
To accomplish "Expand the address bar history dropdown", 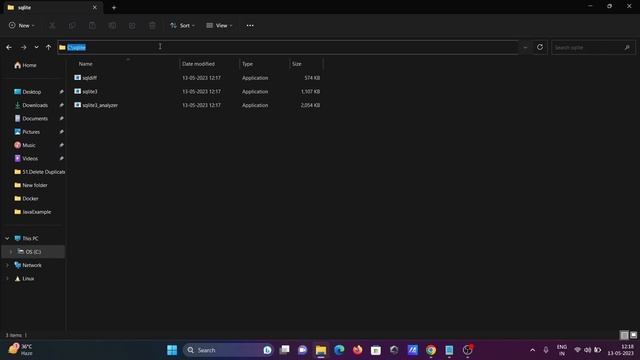I will pos(525,47).
